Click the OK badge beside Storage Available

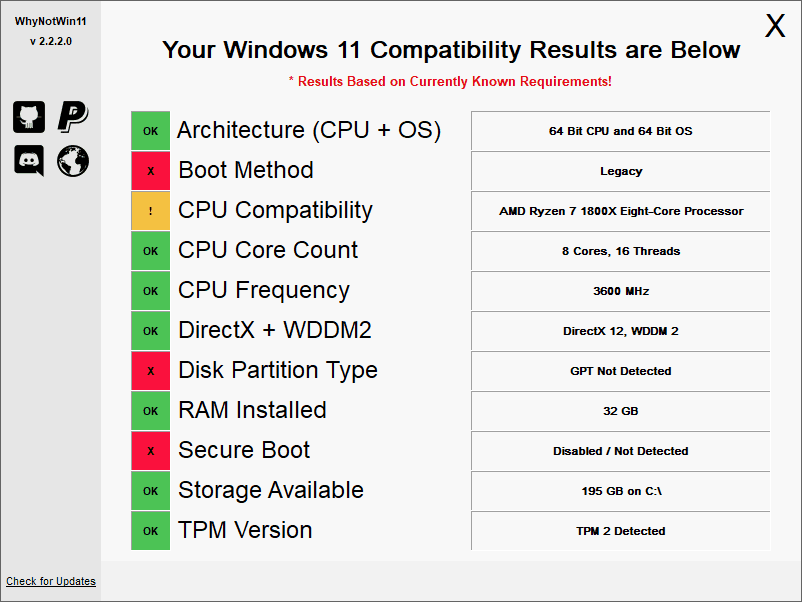(150, 490)
